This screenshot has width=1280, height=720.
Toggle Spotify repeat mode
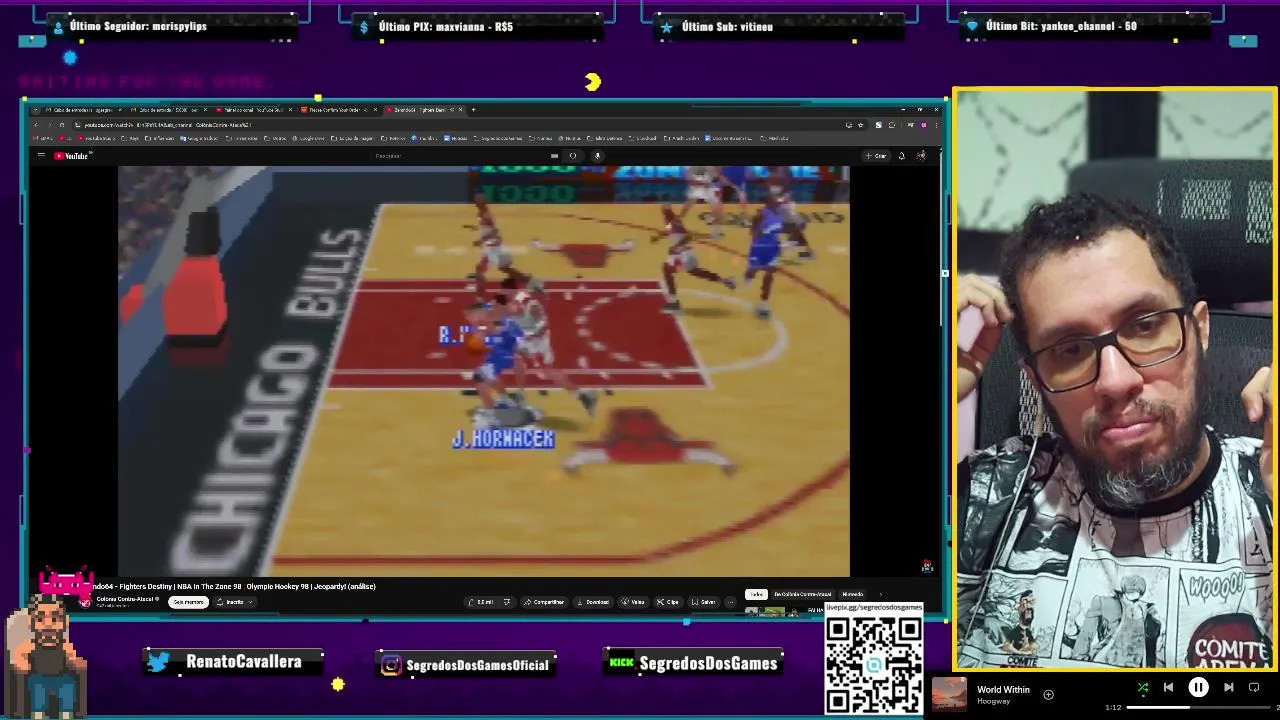coord(1254,687)
